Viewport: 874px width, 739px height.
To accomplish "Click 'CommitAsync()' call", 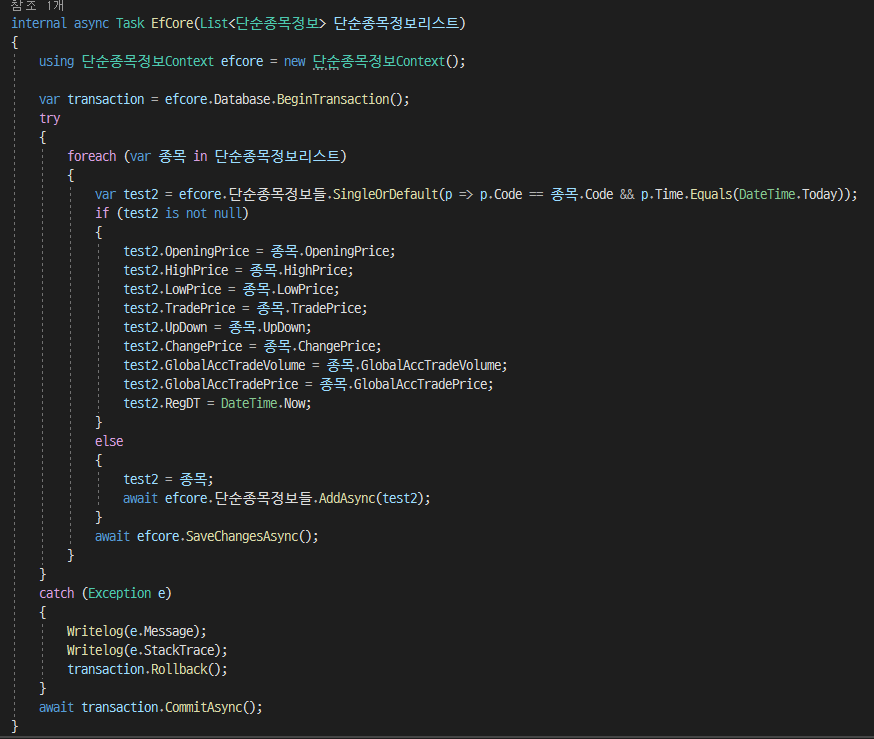I will 211,707.
